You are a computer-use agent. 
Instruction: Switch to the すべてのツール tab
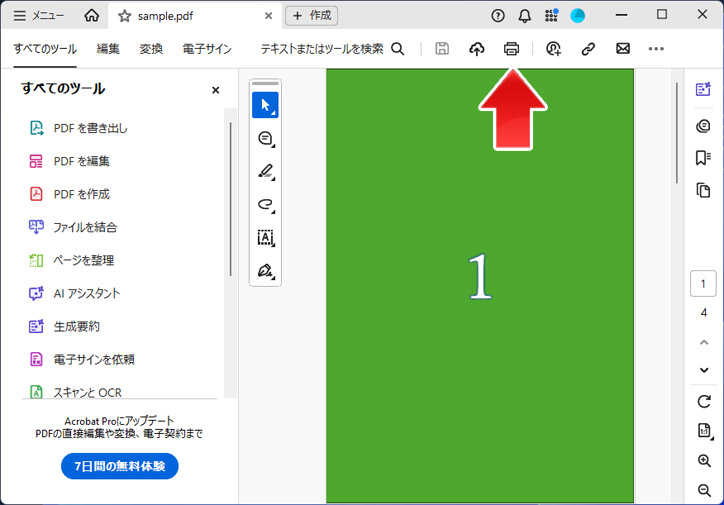(45, 48)
